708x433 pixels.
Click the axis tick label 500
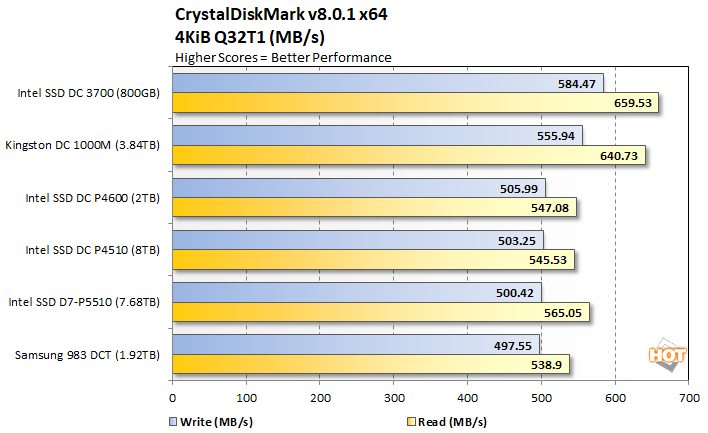pyautogui.click(x=541, y=398)
